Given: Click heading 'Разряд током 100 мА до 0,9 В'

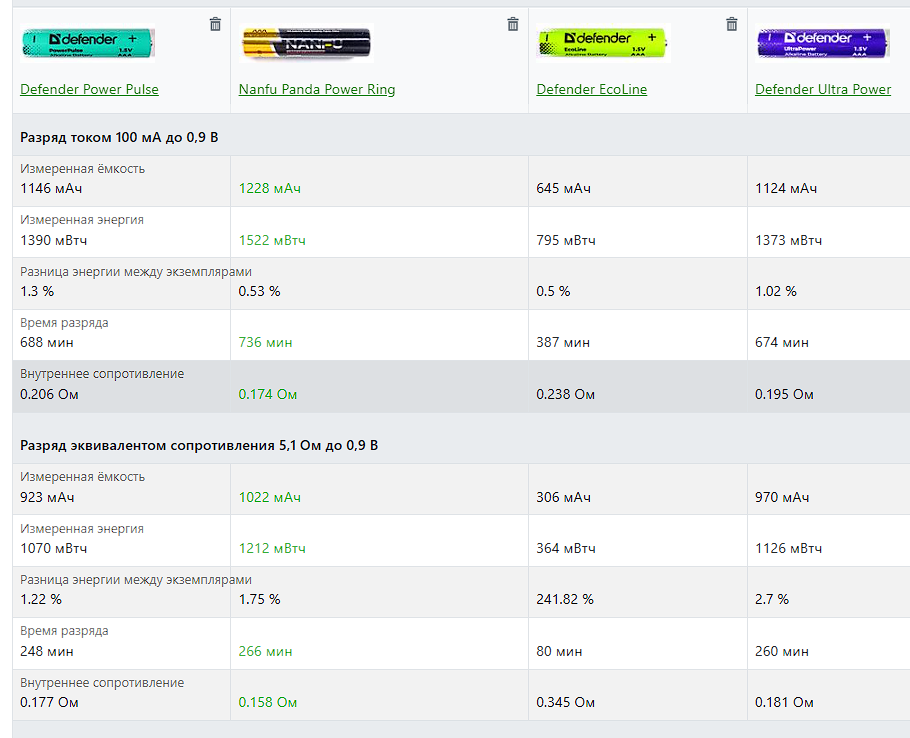Looking at the screenshot, I should 119,138.
